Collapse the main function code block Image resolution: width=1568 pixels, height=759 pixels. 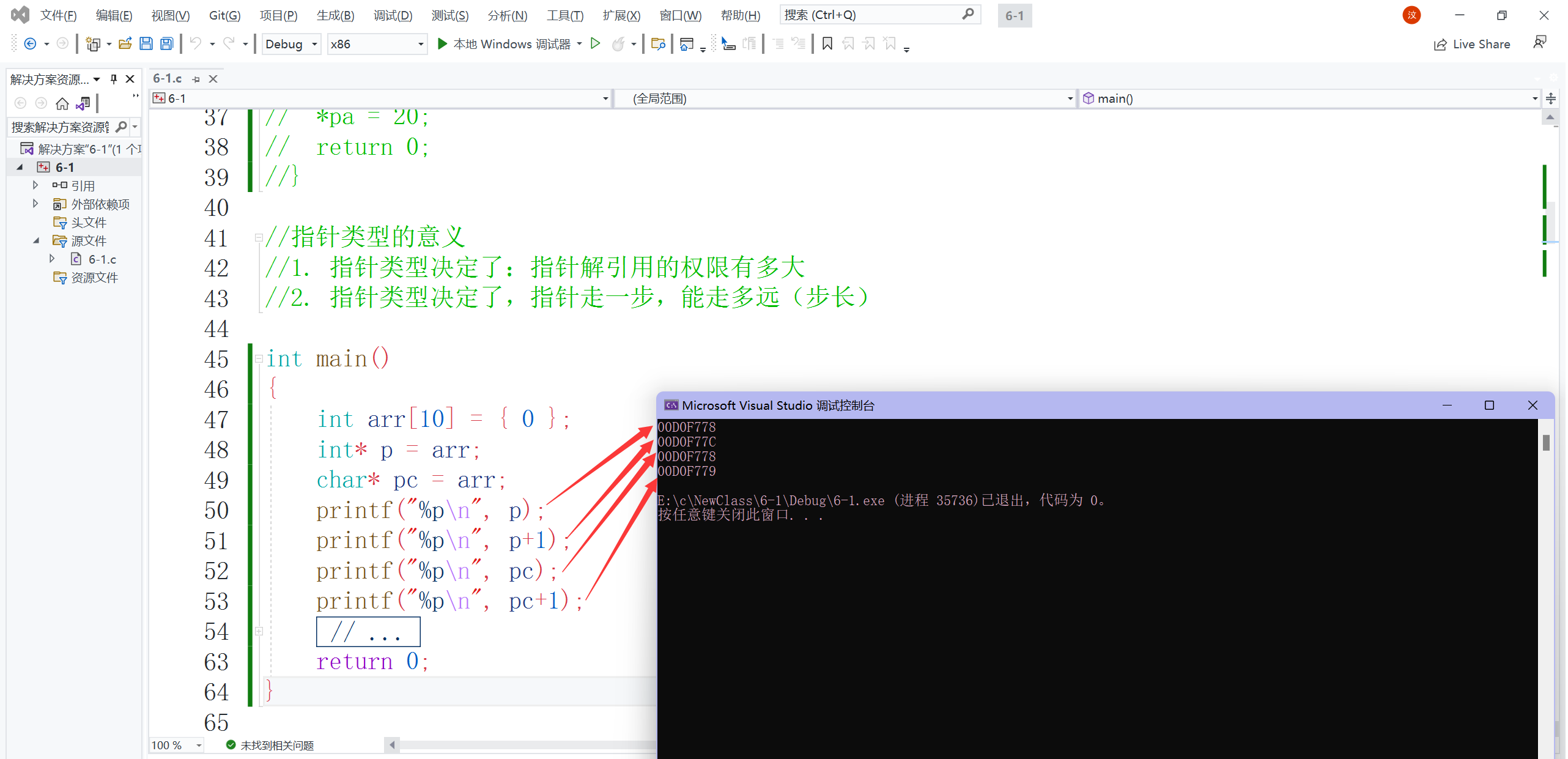click(x=259, y=359)
